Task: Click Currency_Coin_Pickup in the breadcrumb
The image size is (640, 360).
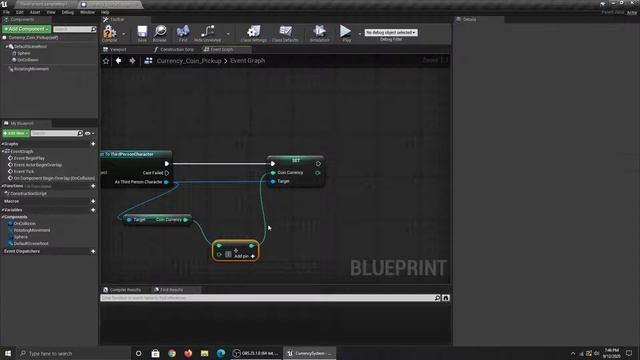Action: (x=189, y=61)
